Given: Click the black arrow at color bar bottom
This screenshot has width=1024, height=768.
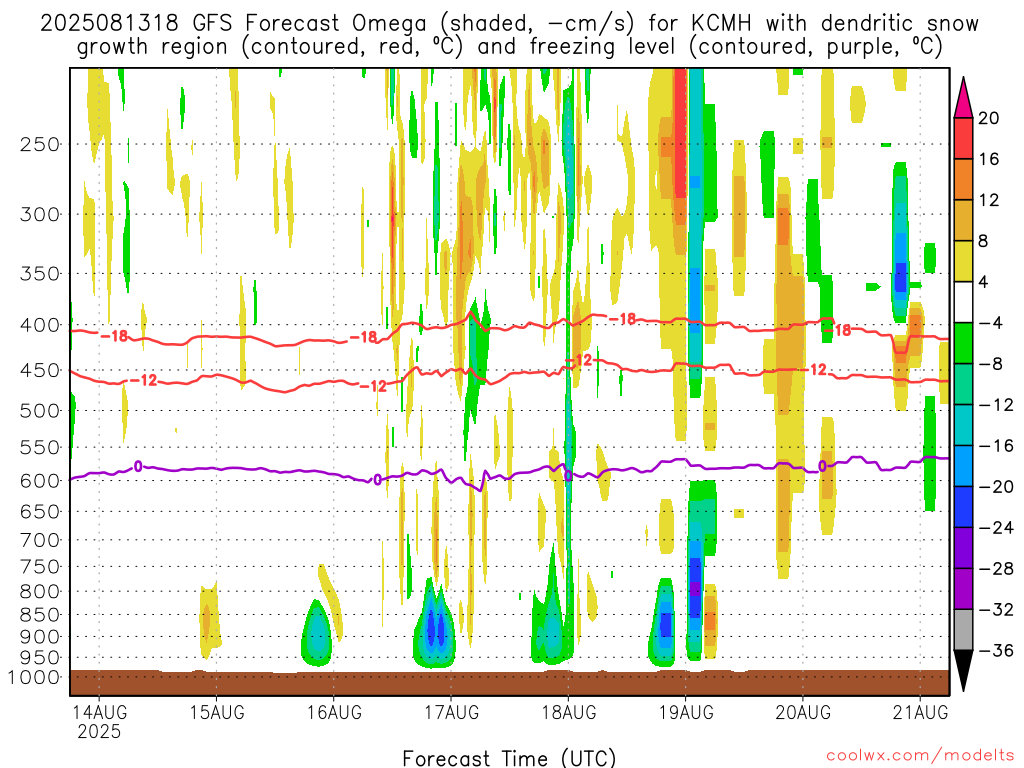Looking at the screenshot, I should point(963,671).
